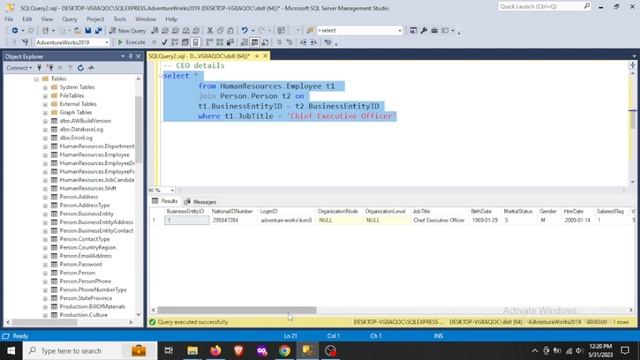Open the File menu
The height and width of the screenshot is (360, 640).
point(9,19)
